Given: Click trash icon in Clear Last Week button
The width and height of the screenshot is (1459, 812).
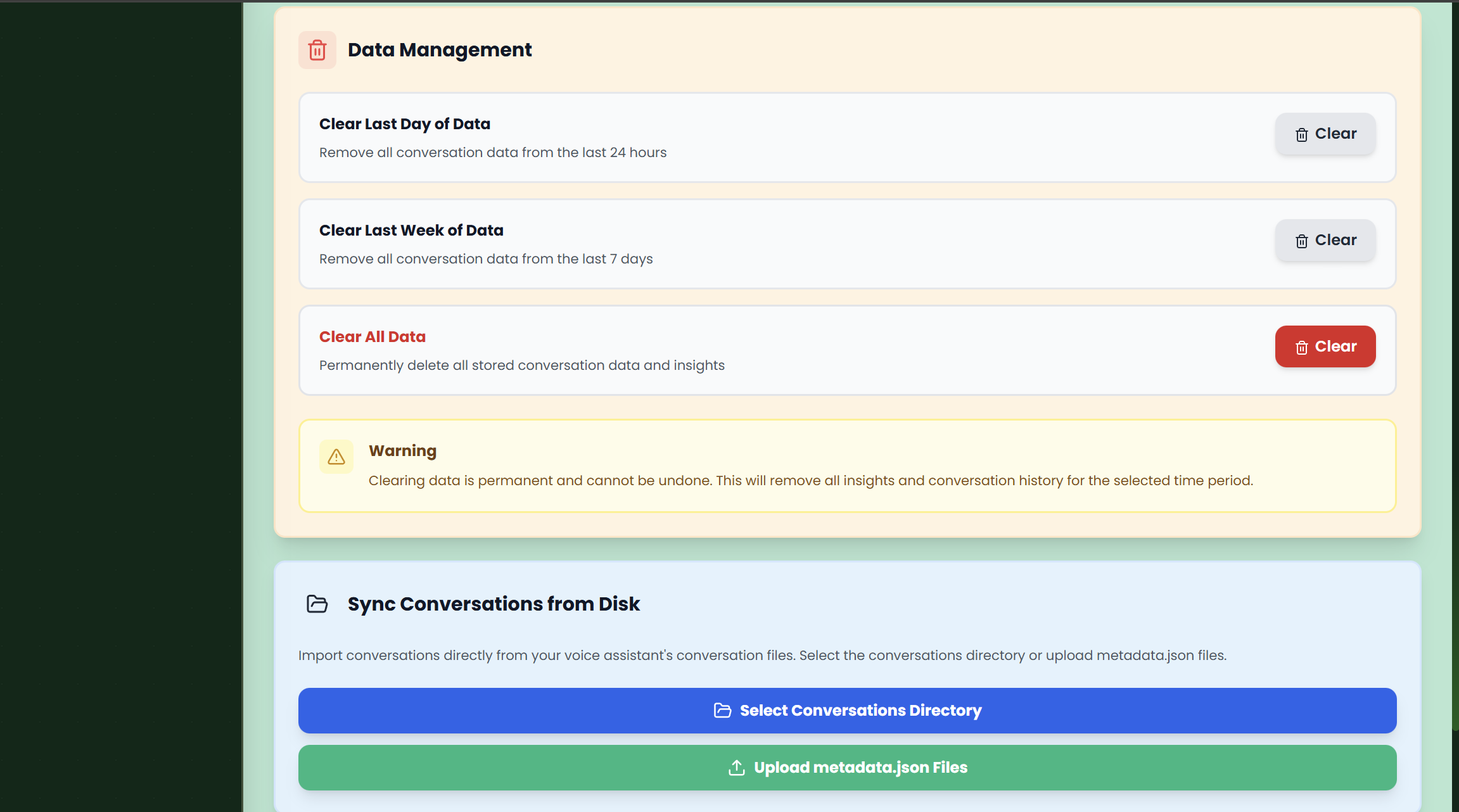Looking at the screenshot, I should [x=1301, y=241].
